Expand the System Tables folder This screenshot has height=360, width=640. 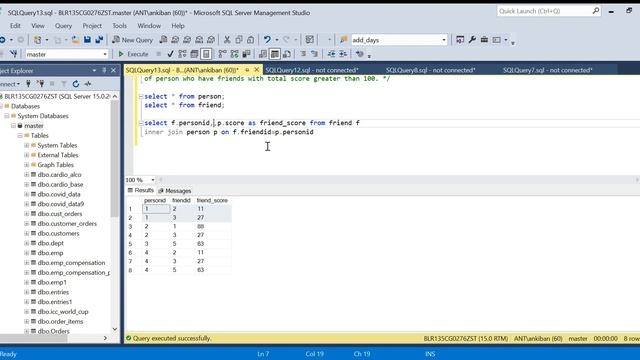click(x=27, y=145)
